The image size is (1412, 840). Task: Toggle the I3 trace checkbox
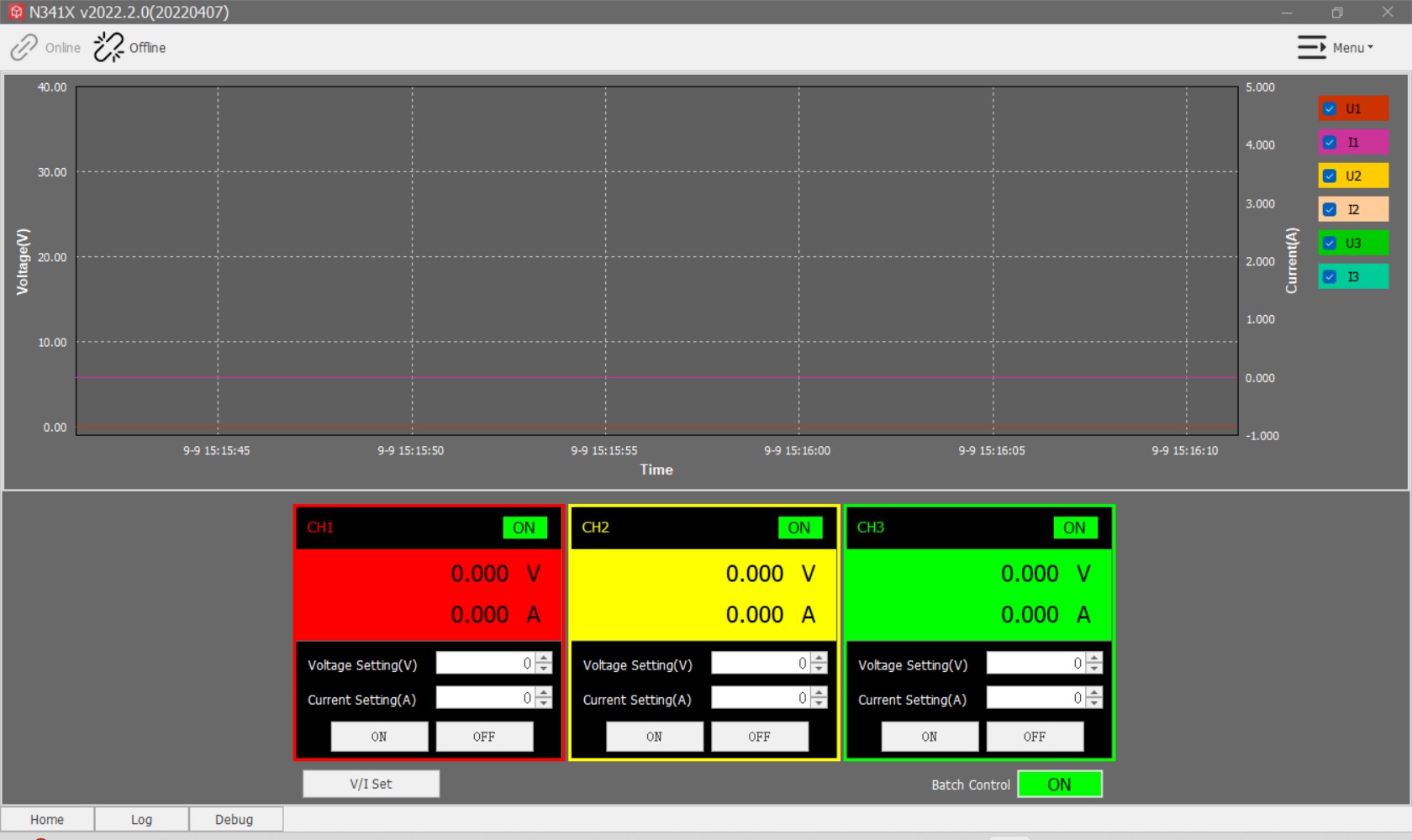point(1330,276)
